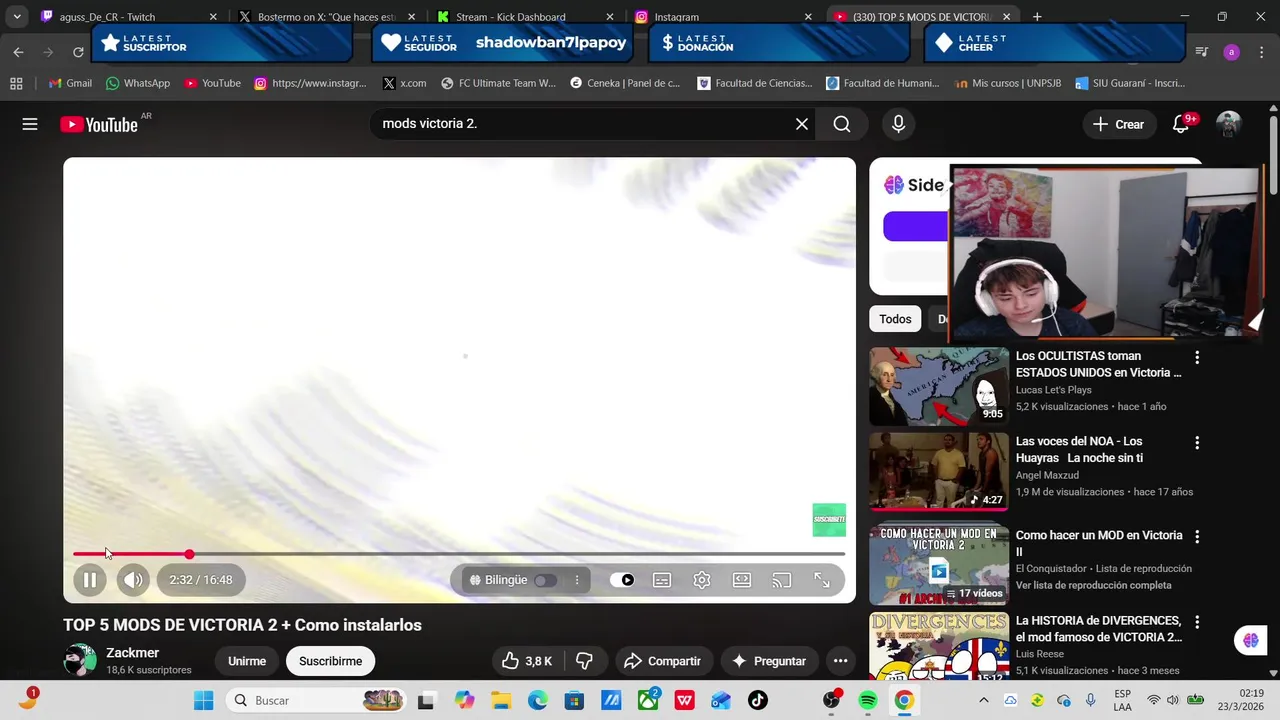
Task: Select the Todos filter chip
Action: [x=895, y=319]
